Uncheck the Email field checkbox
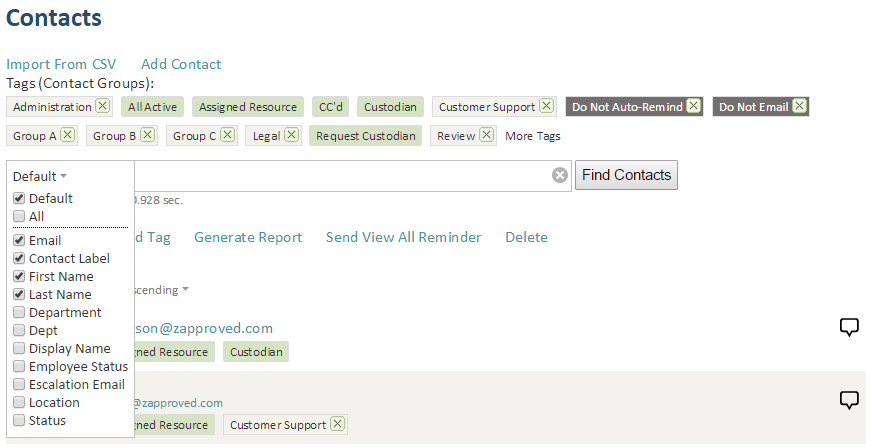872x448 pixels. (19, 240)
